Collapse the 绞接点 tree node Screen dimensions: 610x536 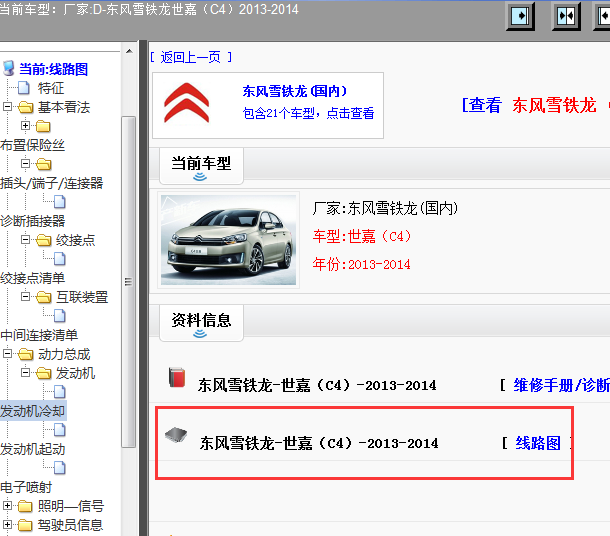tap(25, 240)
